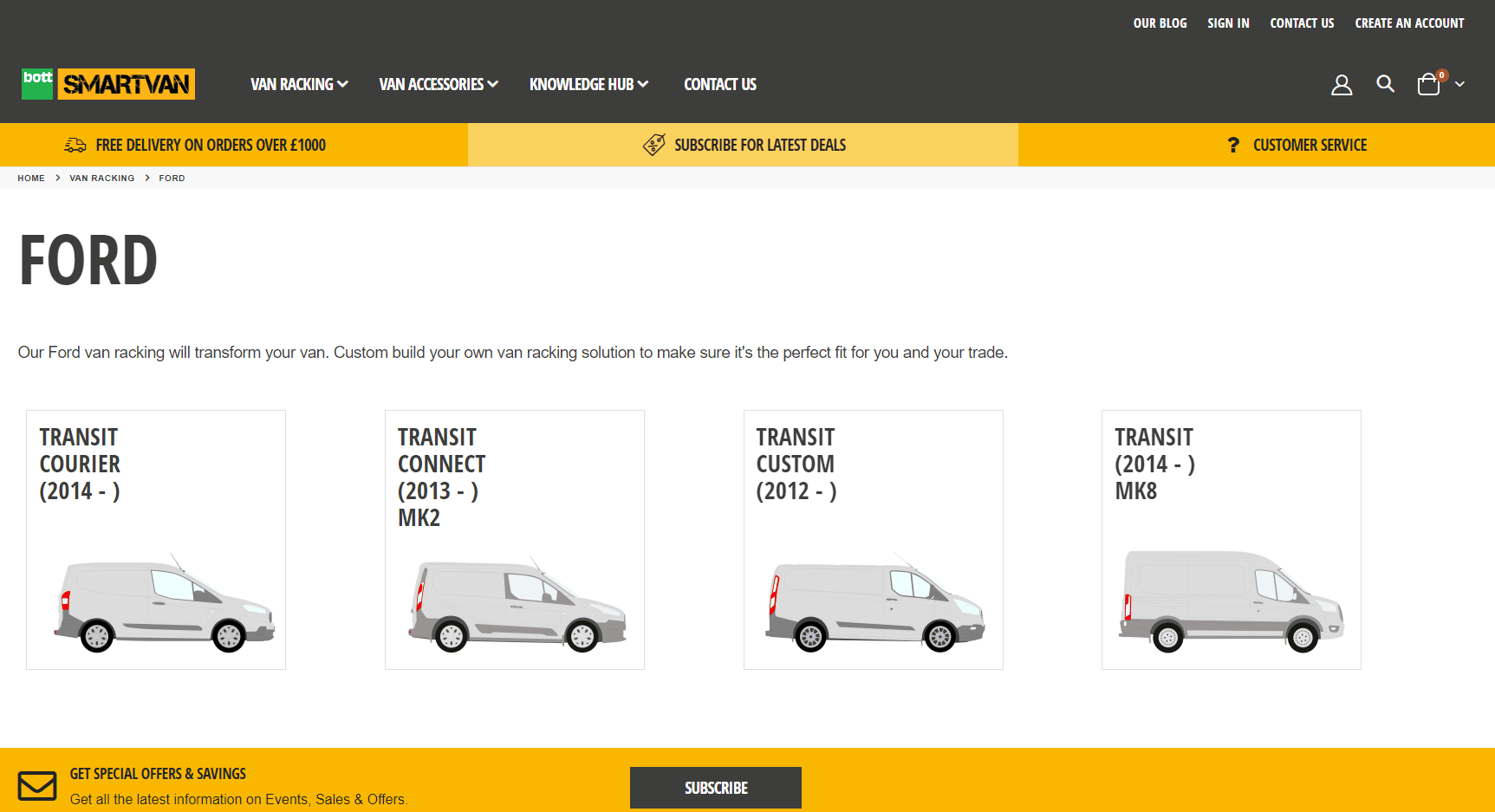Click the cart item count badge

click(1442, 75)
